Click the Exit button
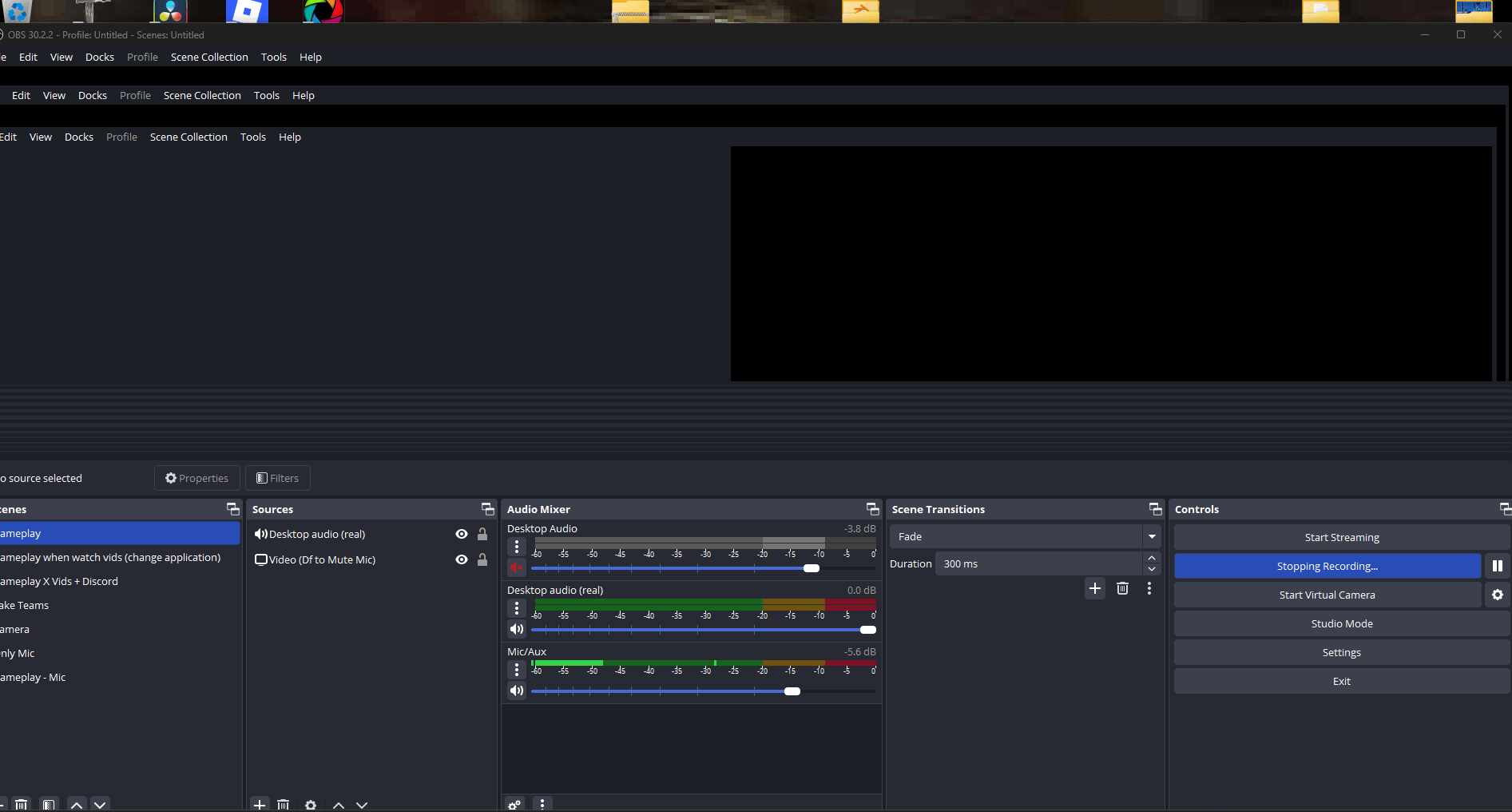The height and width of the screenshot is (812, 1512). (x=1342, y=681)
